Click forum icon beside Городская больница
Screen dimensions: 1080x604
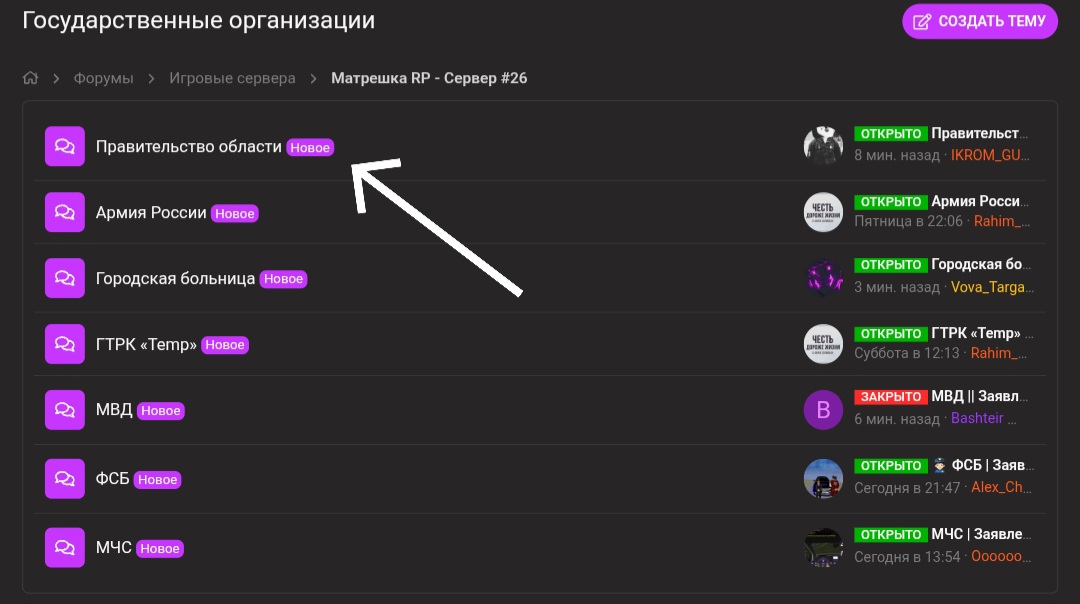(x=65, y=278)
